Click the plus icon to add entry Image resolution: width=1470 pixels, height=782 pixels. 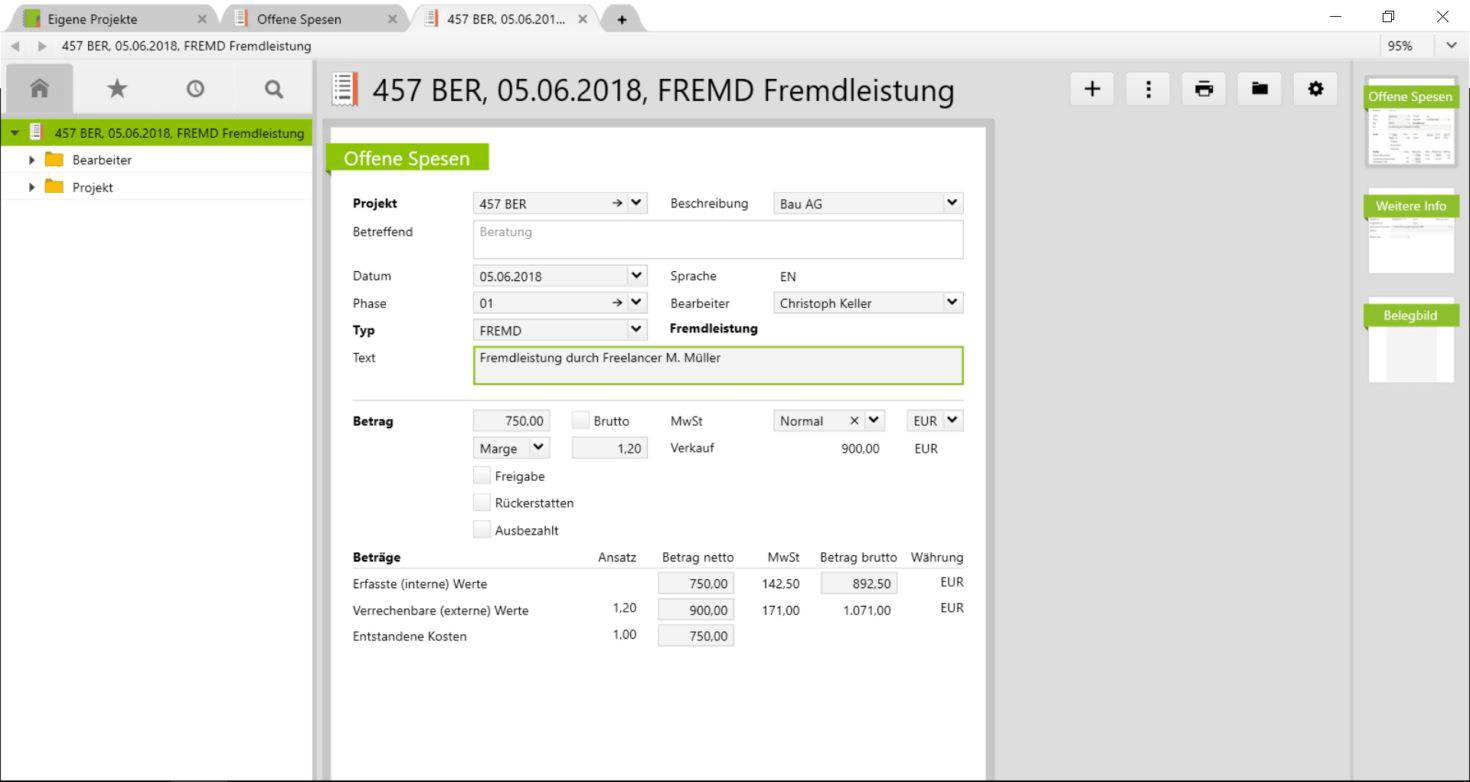click(1092, 89)
